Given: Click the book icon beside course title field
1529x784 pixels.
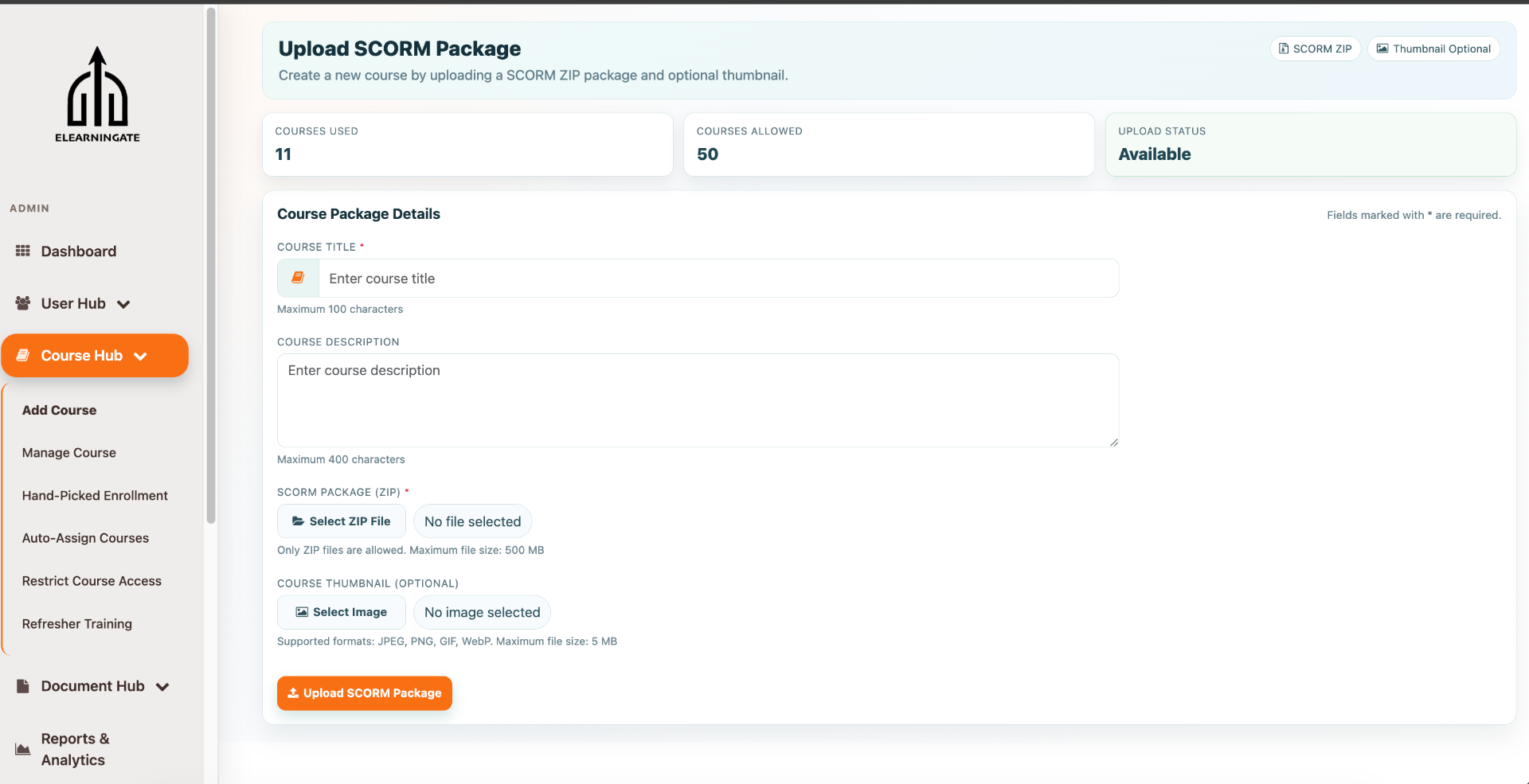Looking at the screenshot, I should click(298, 278).
